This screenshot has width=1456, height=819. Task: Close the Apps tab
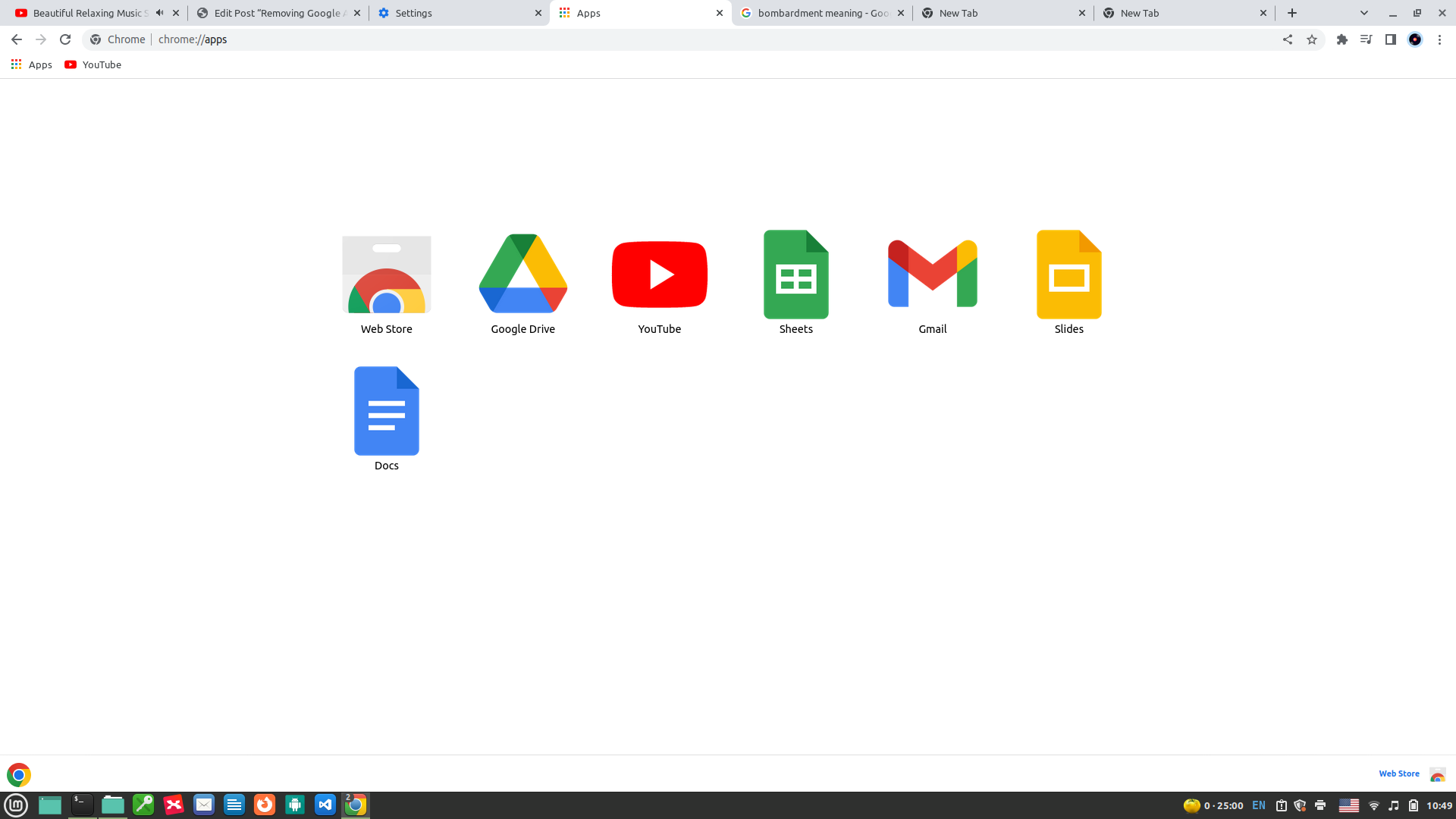point(720,13)
